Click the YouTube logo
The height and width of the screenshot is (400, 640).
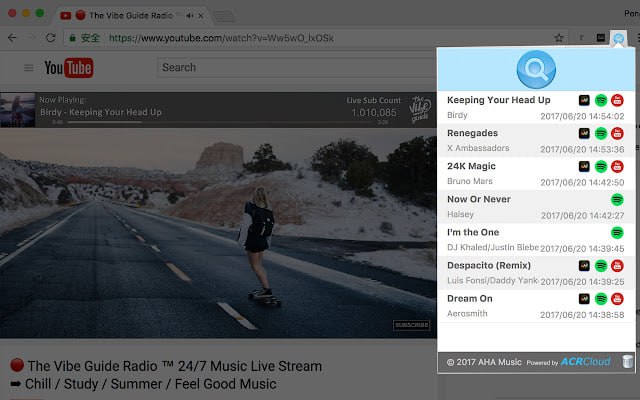69,68
